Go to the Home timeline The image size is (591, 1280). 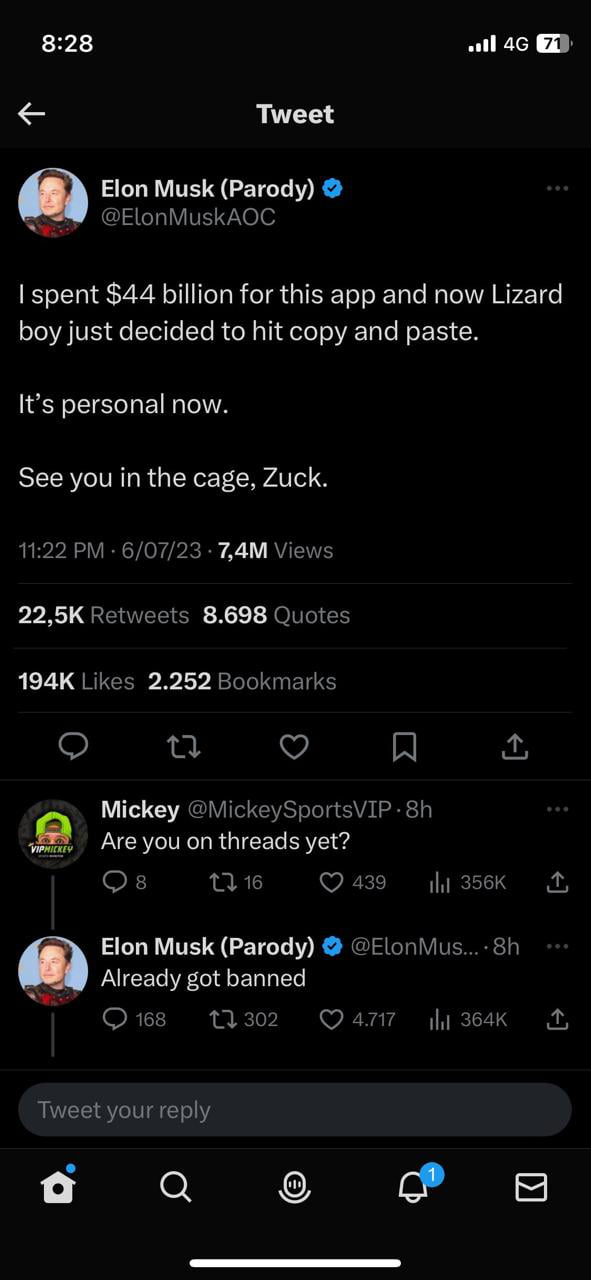pos(58,1186)
